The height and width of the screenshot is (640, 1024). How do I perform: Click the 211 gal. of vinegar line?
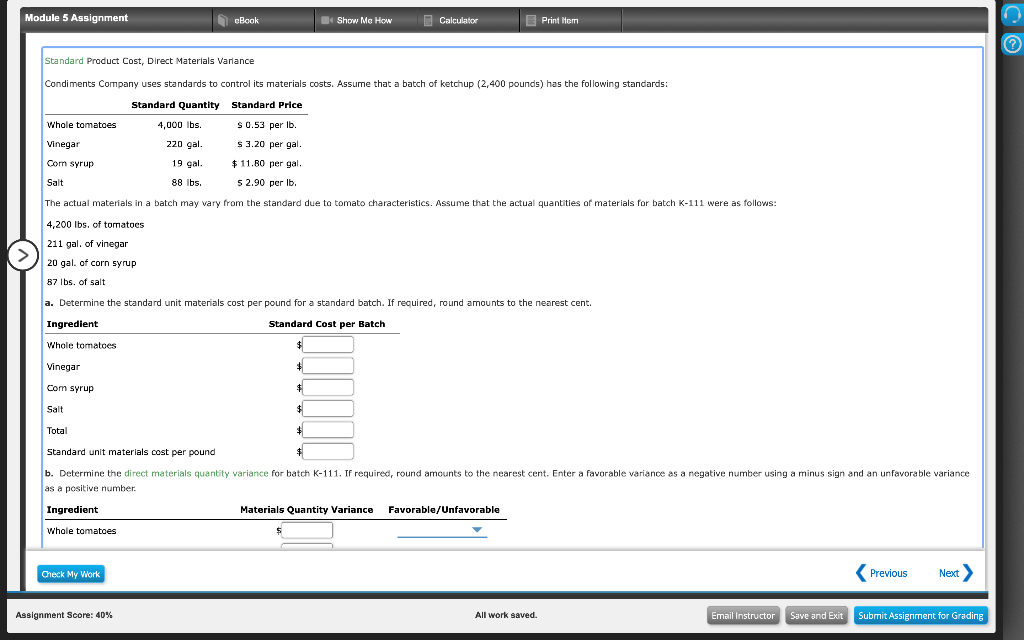pos(88,244)
